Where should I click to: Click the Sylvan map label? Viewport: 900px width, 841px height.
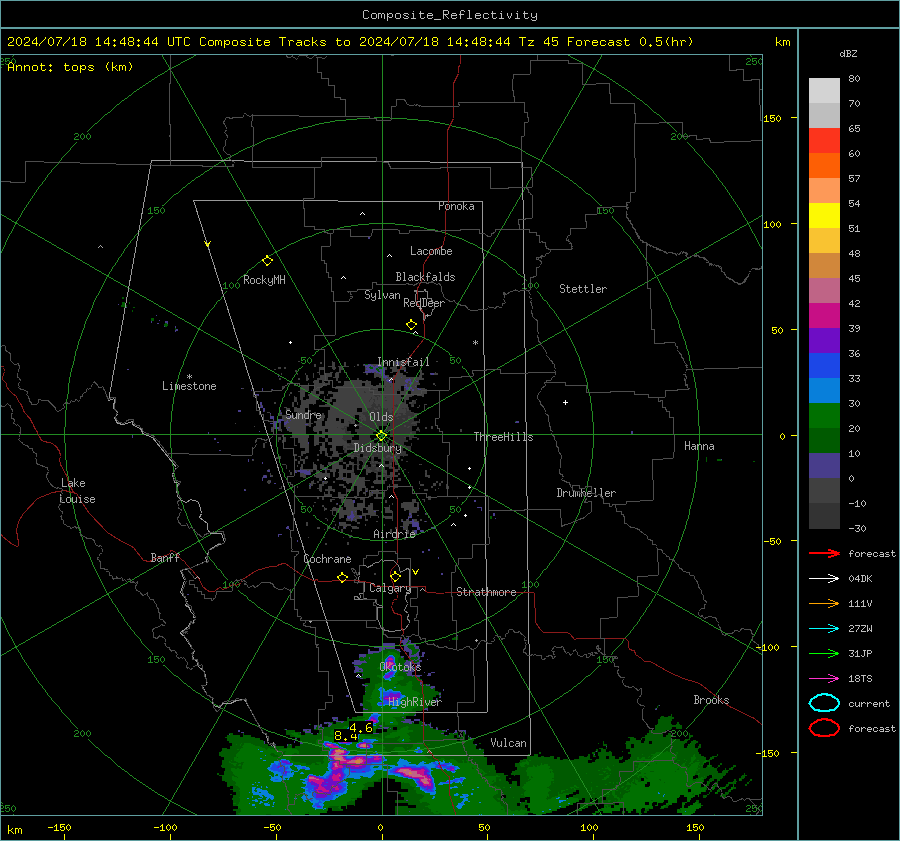382,295
